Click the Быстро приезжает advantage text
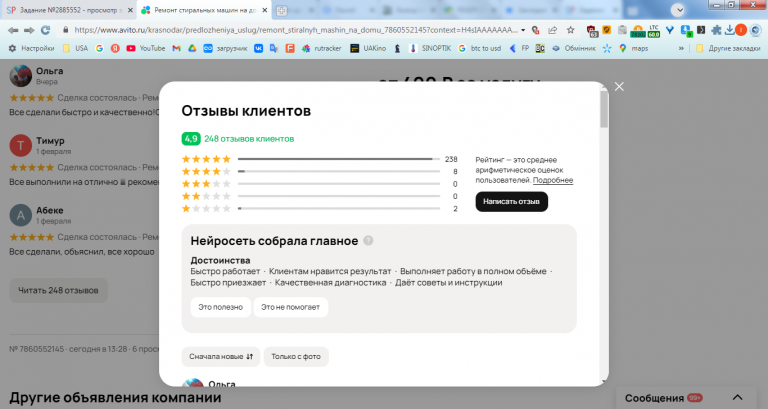 [x=228, y=283]
